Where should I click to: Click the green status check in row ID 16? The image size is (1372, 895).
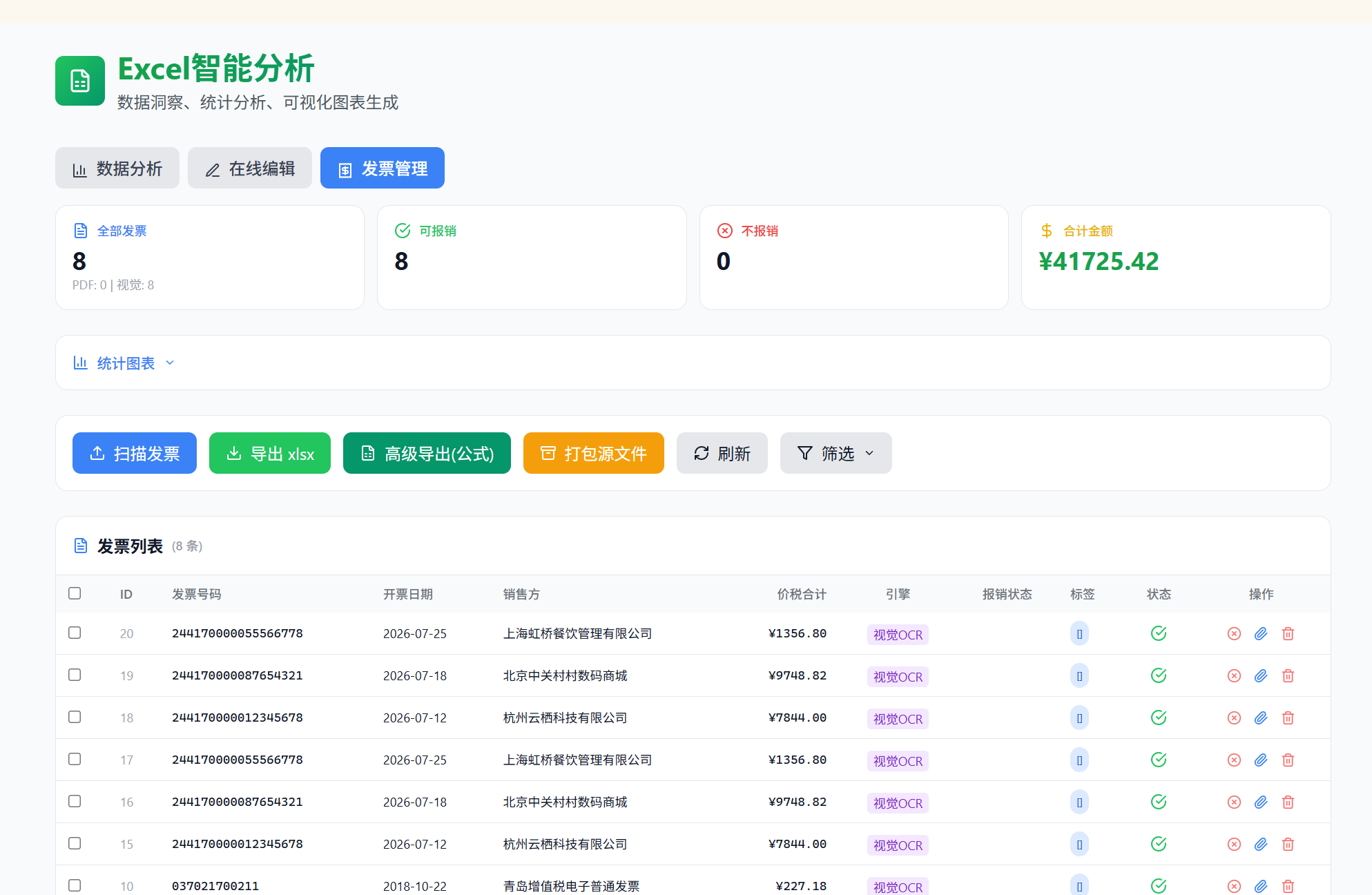pyautogui.click(x=1159, y=802)
